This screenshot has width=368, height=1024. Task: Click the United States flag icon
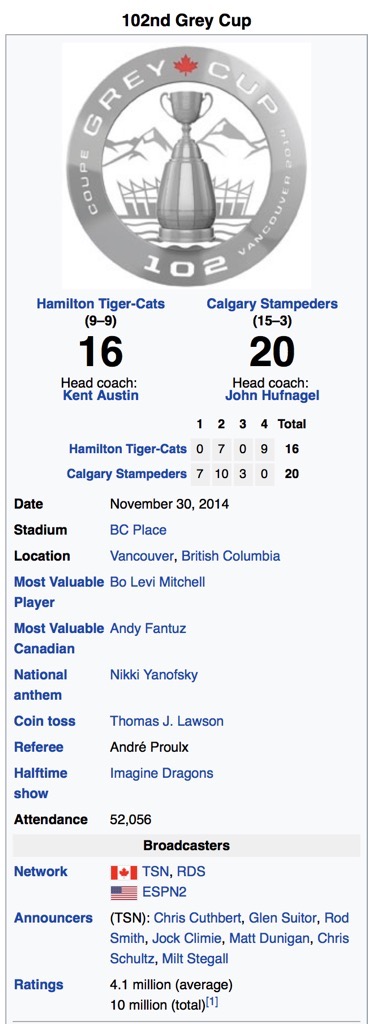click(x=123, y=893)
